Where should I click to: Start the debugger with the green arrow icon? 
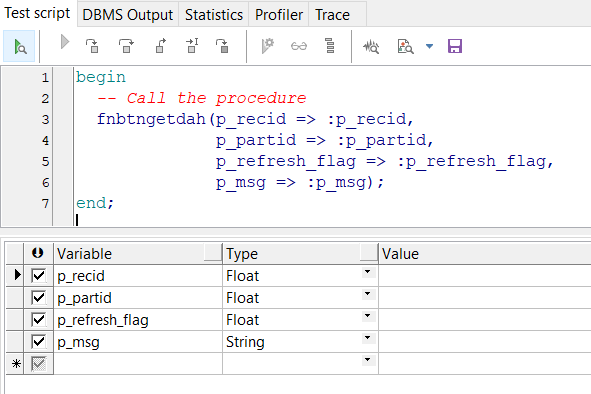(19, 46)
